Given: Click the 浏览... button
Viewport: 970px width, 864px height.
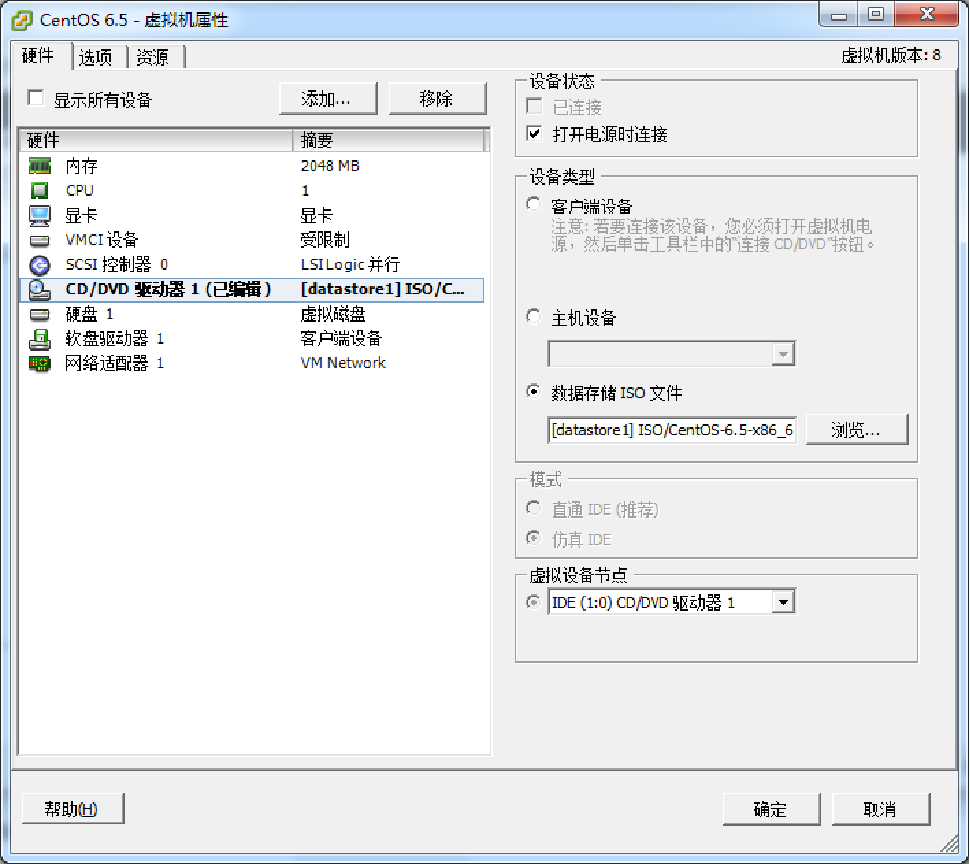Looking at the screenshot, I should click(857, 430).
